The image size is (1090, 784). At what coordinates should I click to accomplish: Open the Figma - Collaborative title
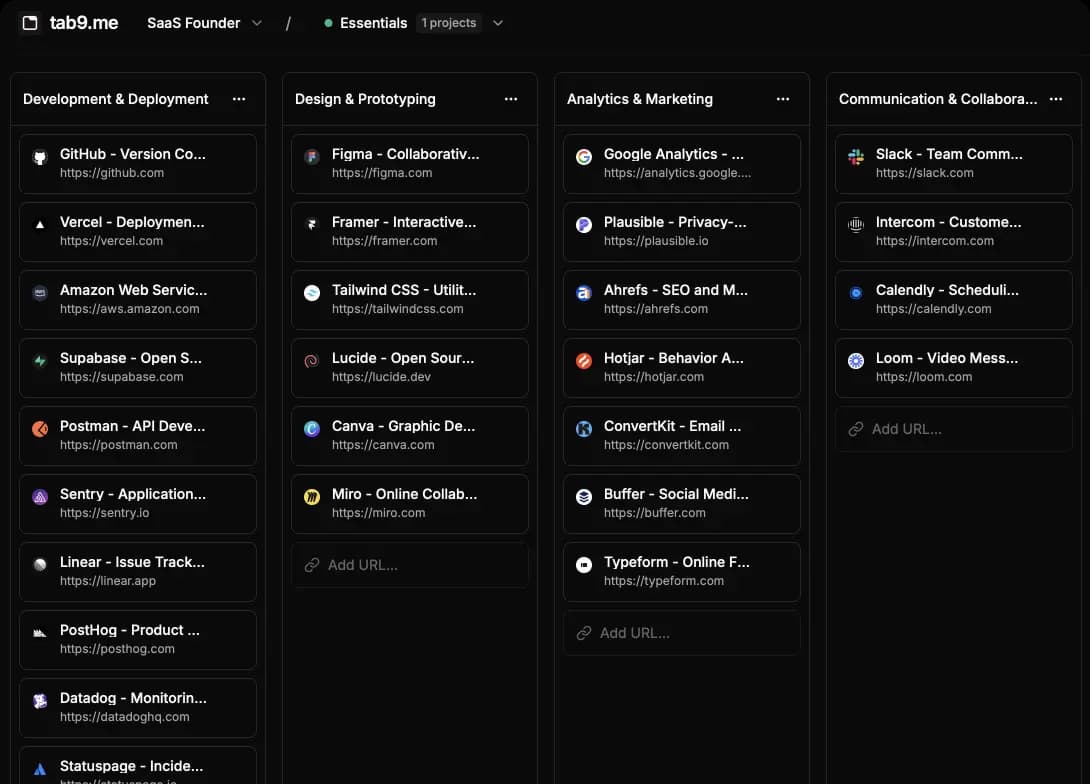coord(405,154)
